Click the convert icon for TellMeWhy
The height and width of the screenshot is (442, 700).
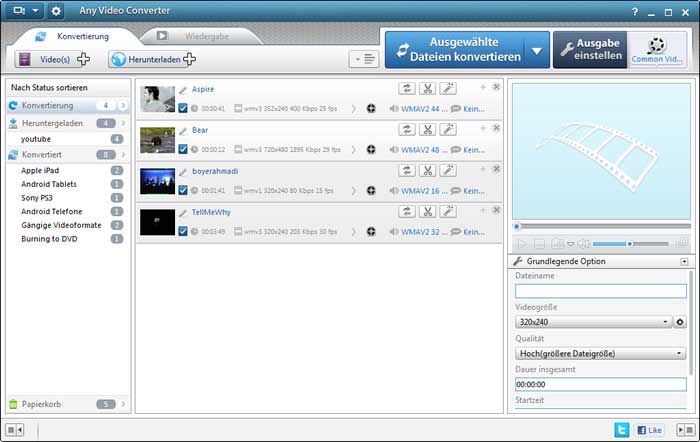click(407, 212)
